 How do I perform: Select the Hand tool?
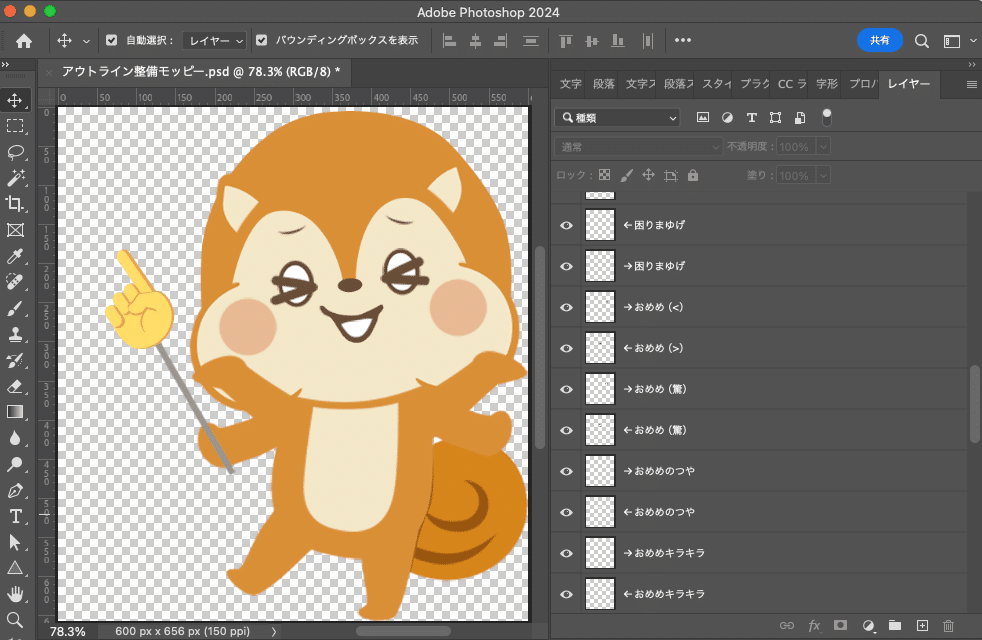pyautogui.click(x=15, y=594)
